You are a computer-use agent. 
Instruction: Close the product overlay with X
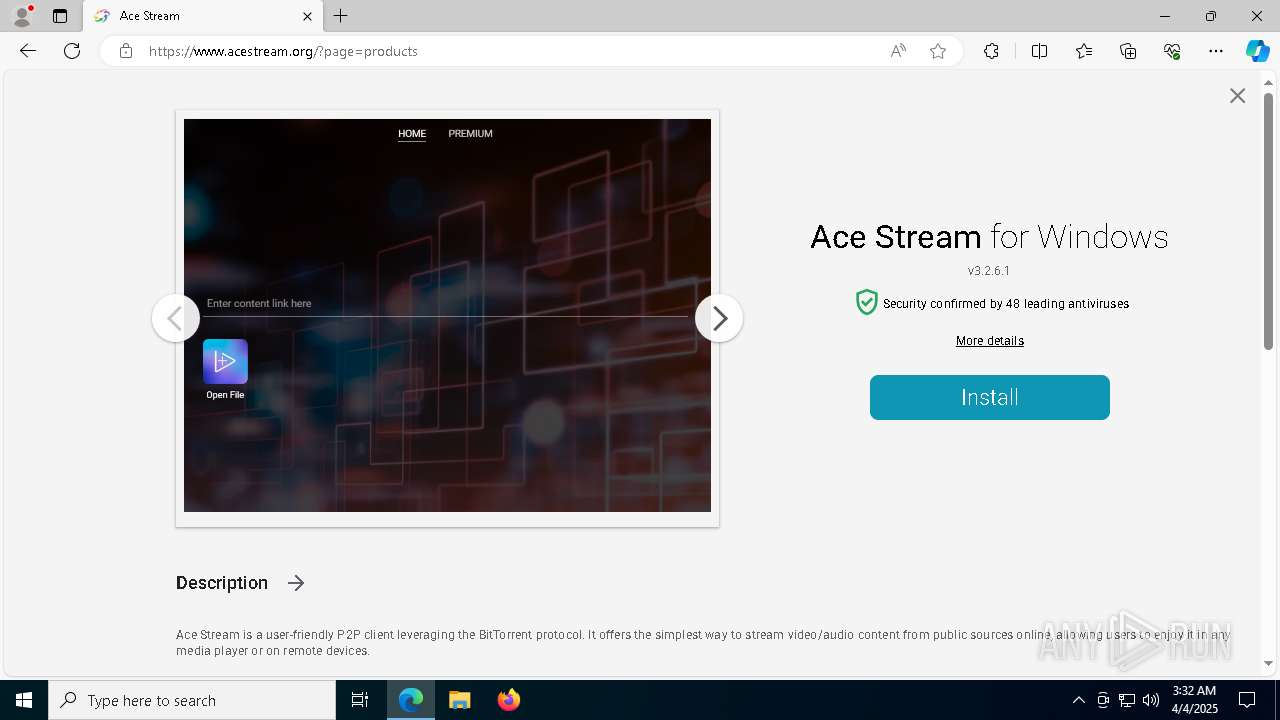(x=1238, y=96)
